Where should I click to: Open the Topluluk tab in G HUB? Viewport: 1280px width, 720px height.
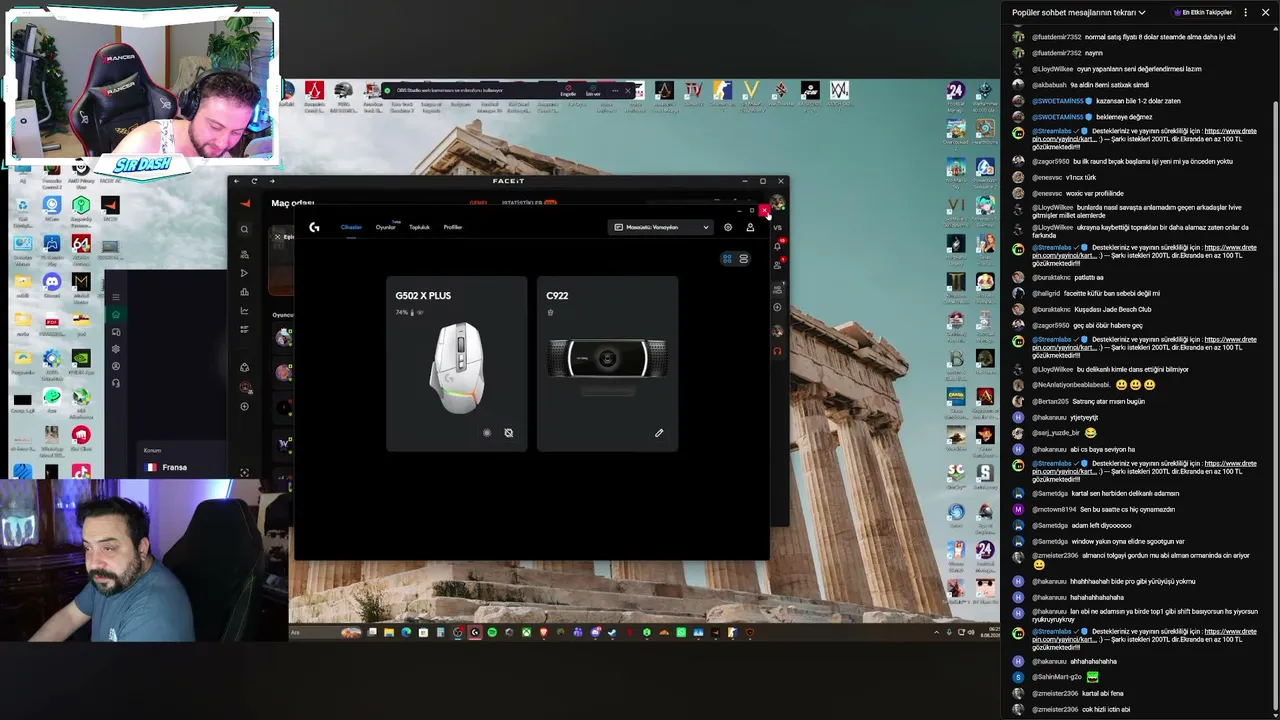pos(419,227)
